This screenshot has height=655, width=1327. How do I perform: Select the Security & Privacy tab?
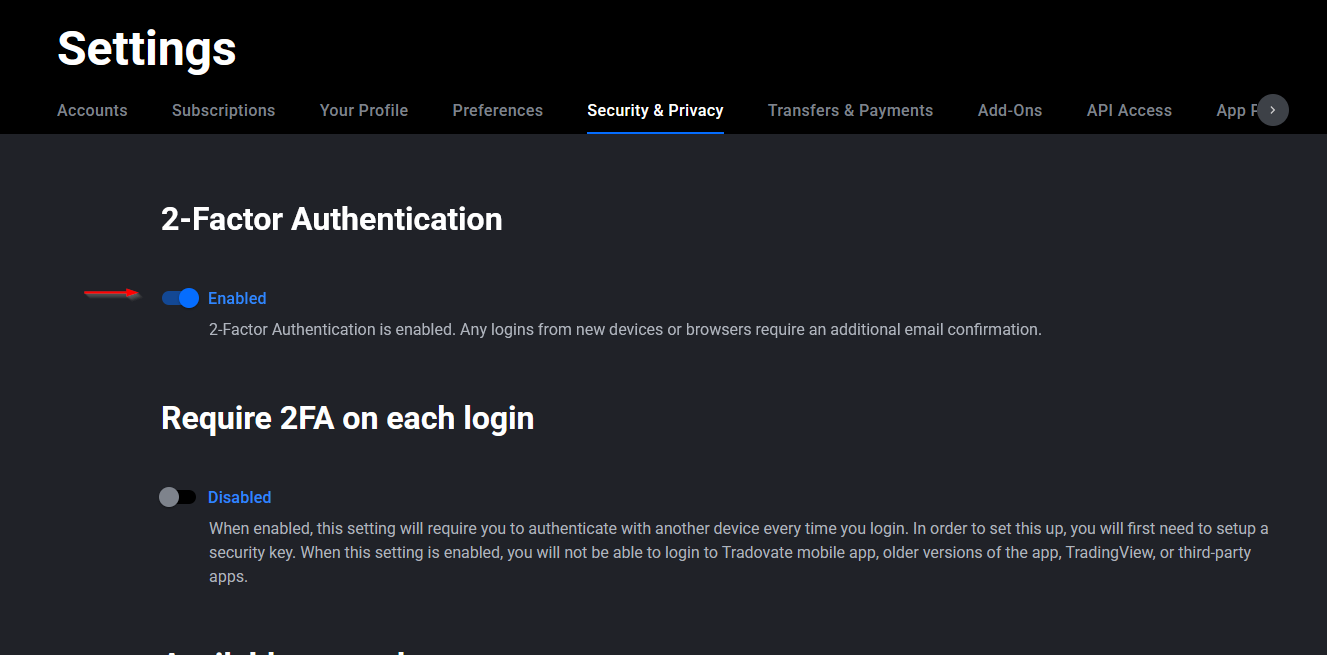[655, 110]
